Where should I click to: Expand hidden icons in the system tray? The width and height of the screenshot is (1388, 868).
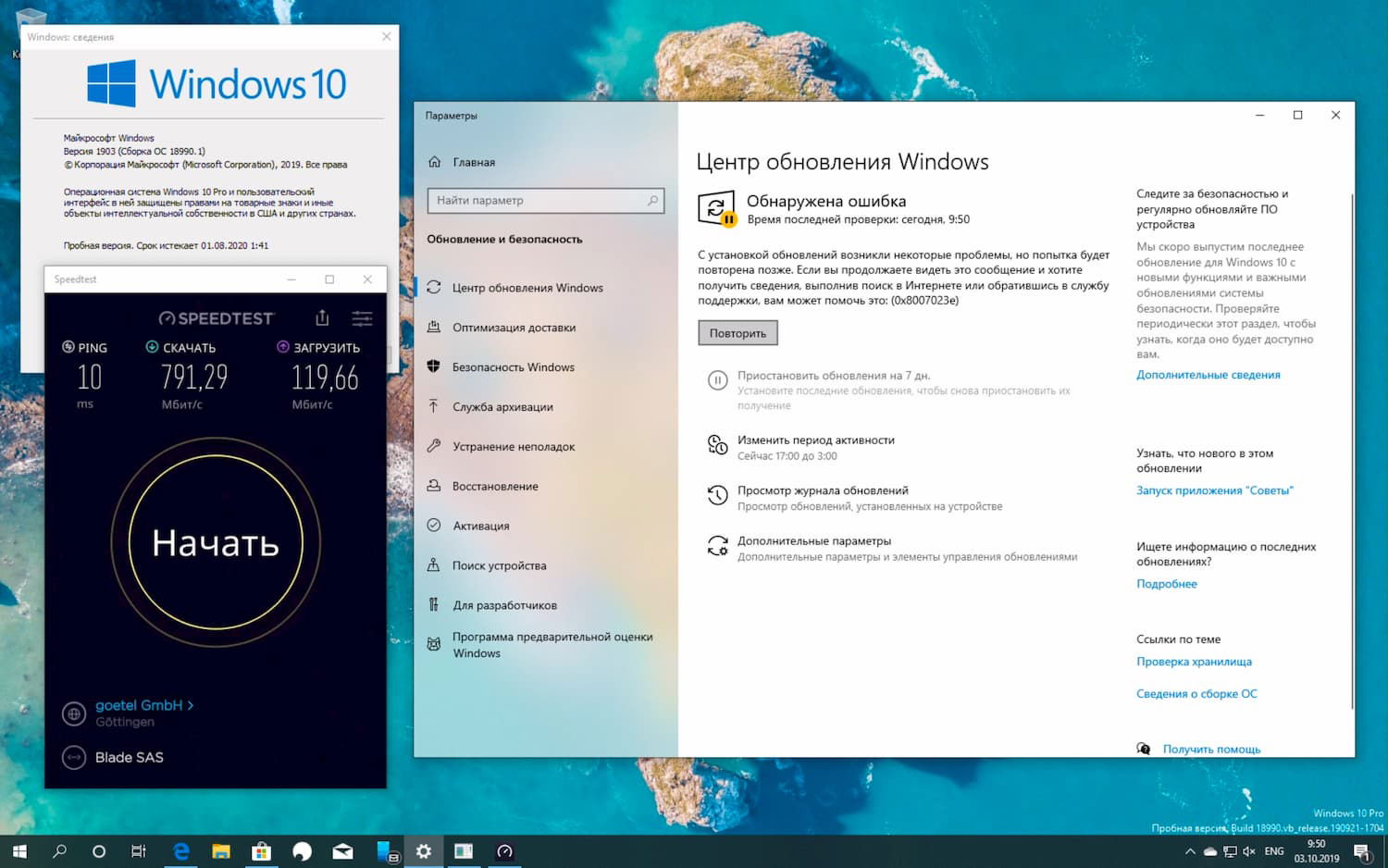click(x=1190, y=850)
